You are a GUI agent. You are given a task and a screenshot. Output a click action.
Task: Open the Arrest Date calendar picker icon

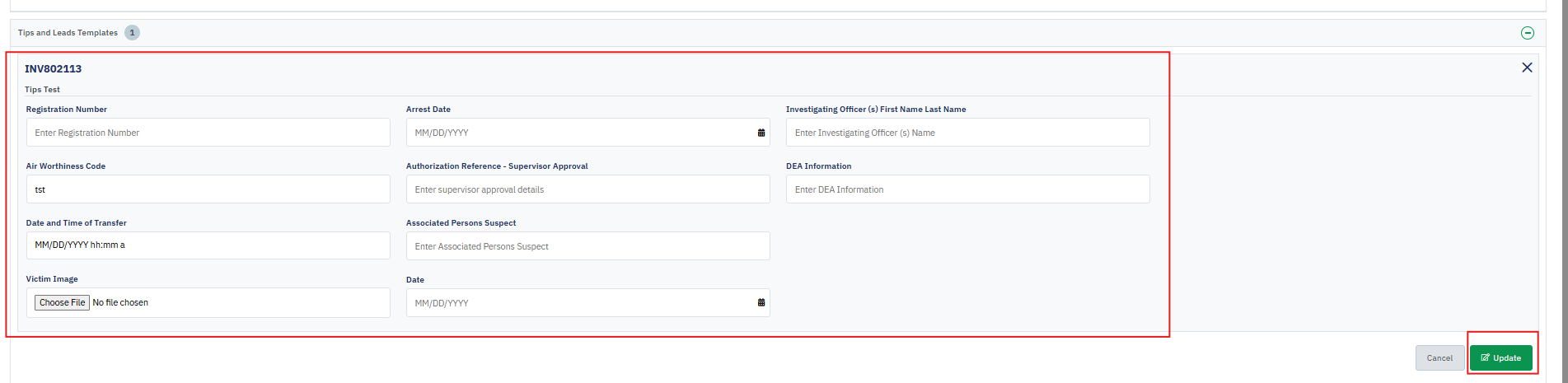(x=761, y=133)
